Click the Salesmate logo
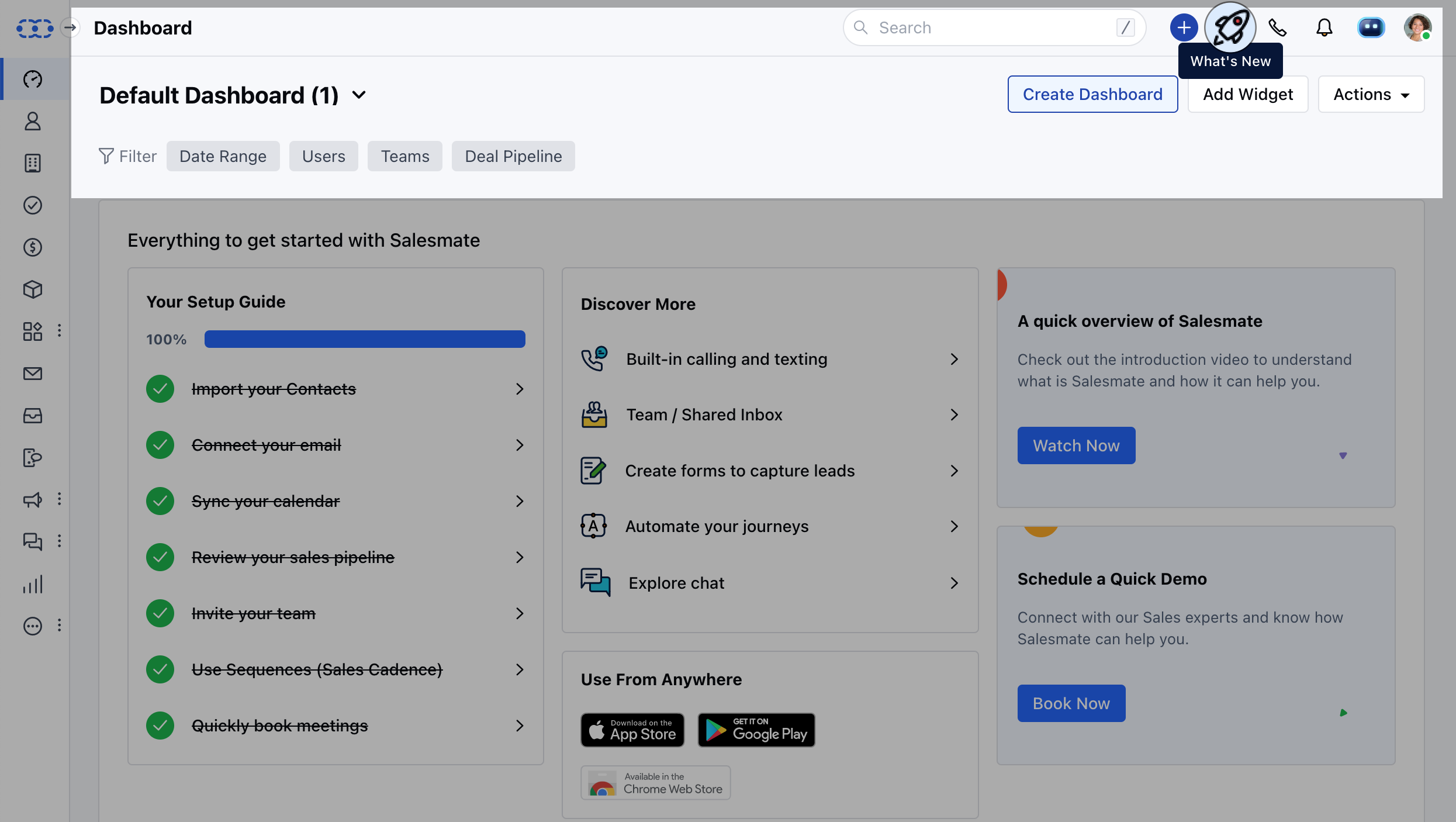Viewport: 1456px width, 822px height. [34, 27]
